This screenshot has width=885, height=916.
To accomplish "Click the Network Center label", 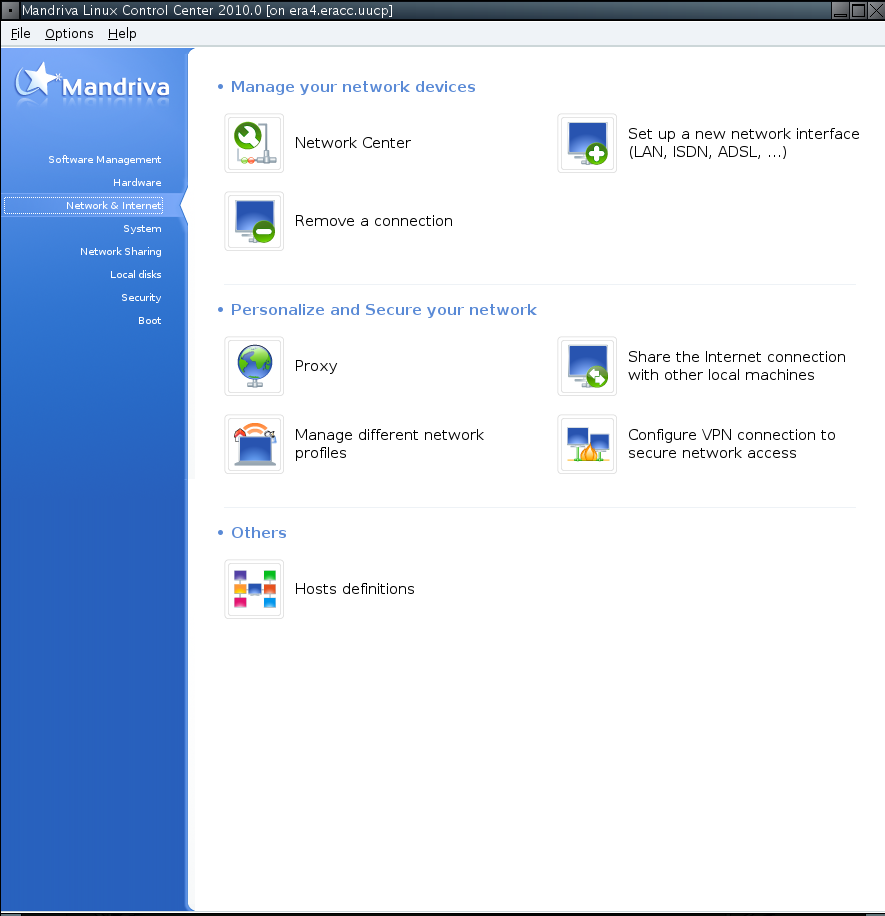I will point(353,143).
